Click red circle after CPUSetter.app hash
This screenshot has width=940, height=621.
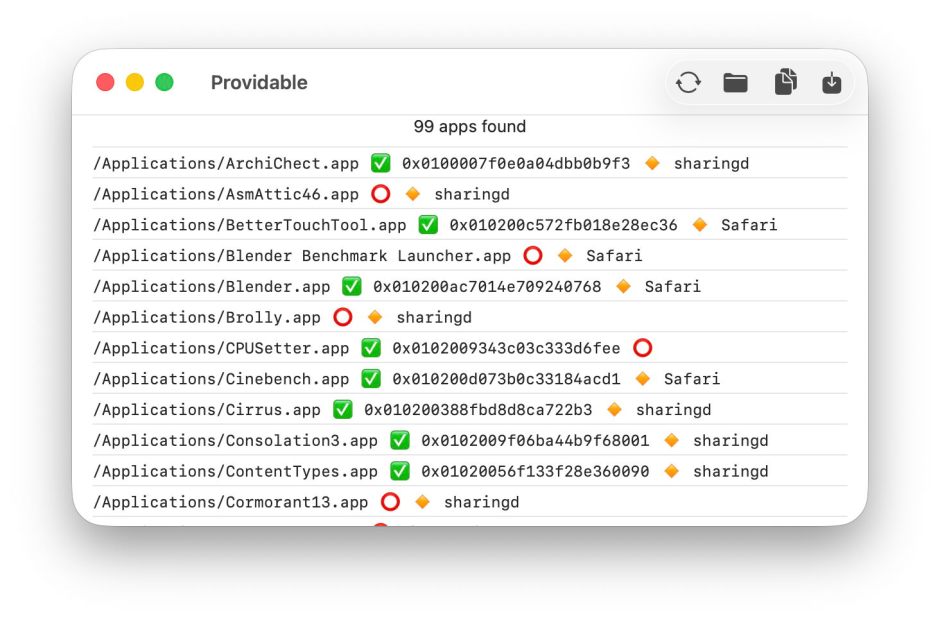[x=642, y=348]
